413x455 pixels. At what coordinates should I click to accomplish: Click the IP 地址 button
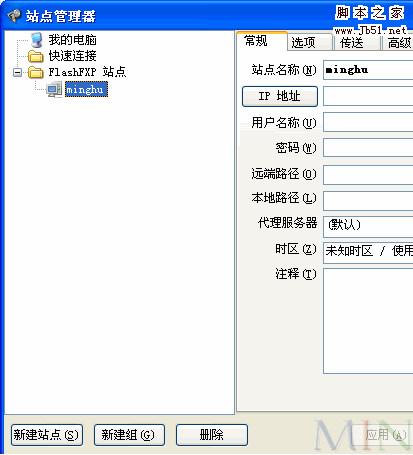pyautogui.click(x=280, y=96)
